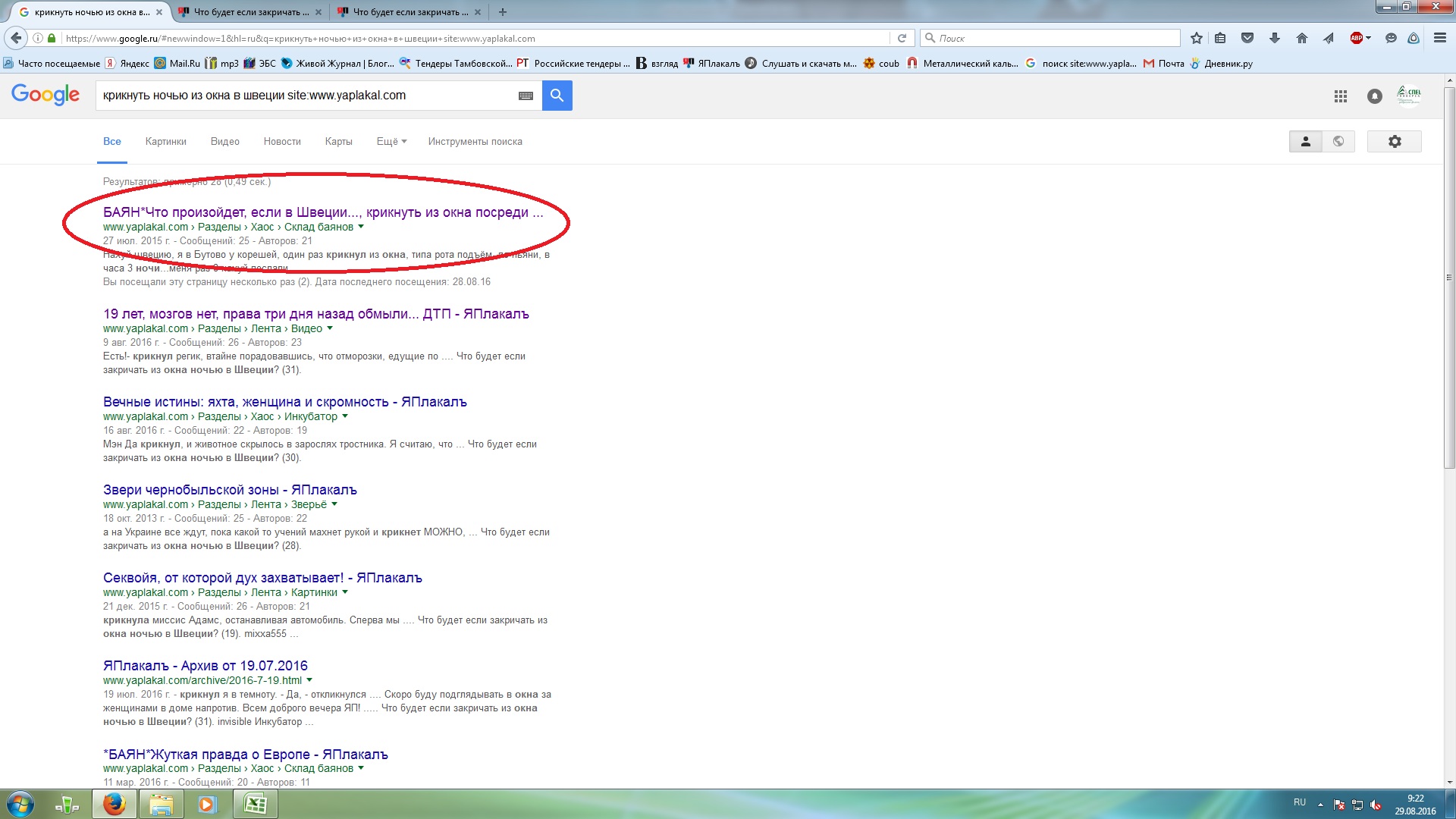Screen dimensions: 1456x819
Task: Open the 'БАЯН*Что произойдет, если в Швеции' result
Action: 323,212
